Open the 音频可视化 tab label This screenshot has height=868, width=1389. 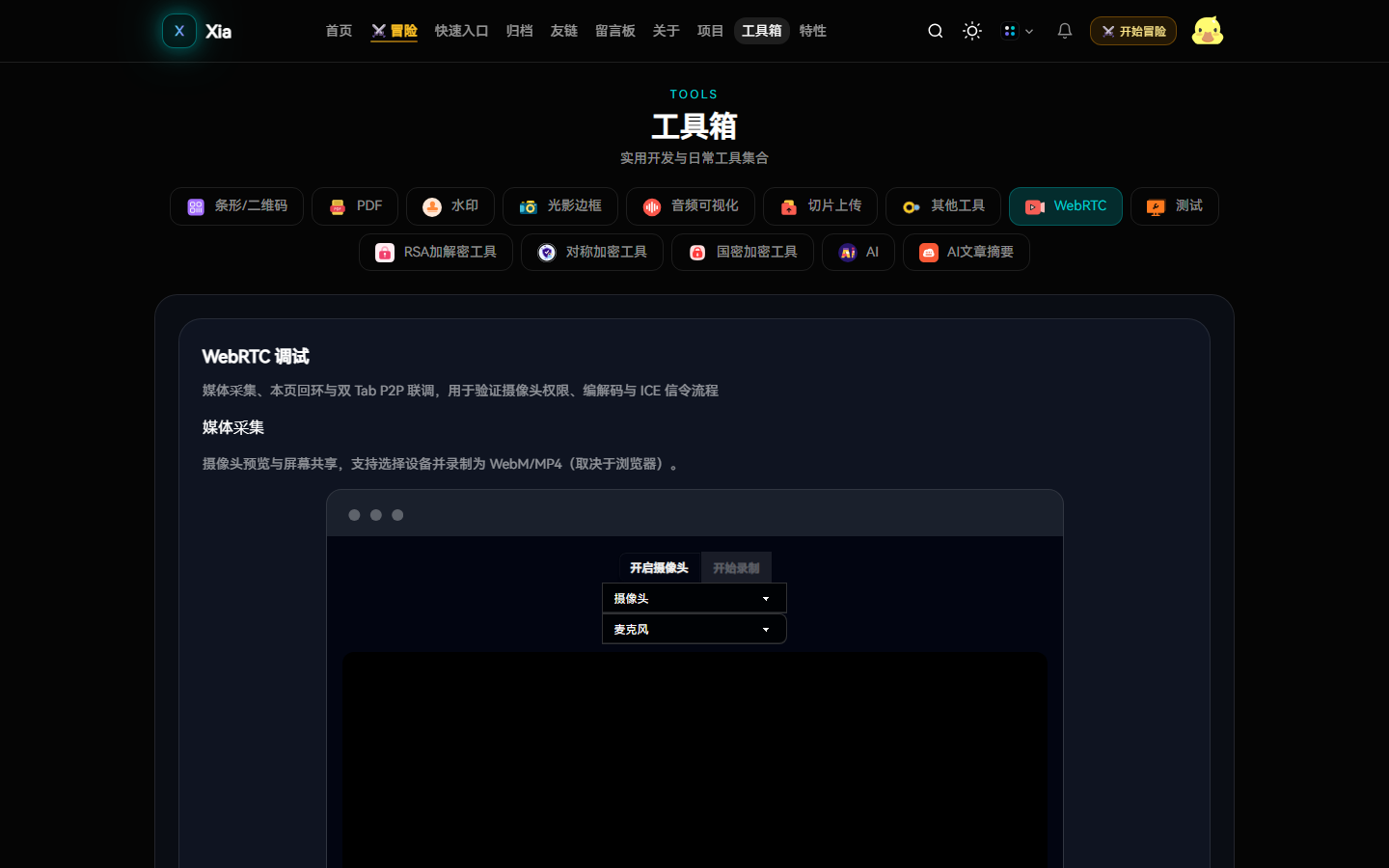(x=705, y=205)
